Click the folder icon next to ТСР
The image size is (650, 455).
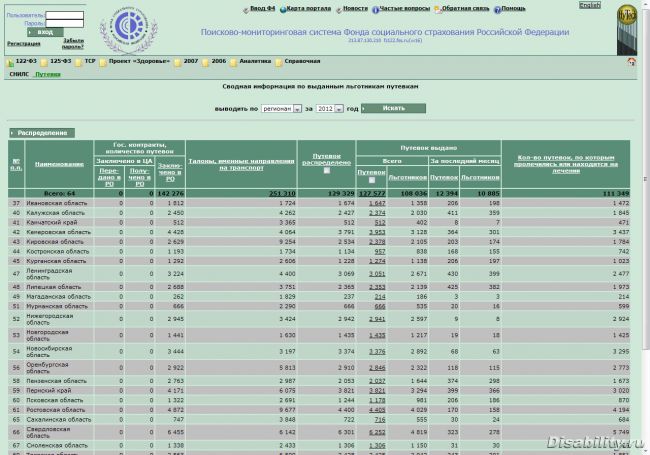coord(78,63)
